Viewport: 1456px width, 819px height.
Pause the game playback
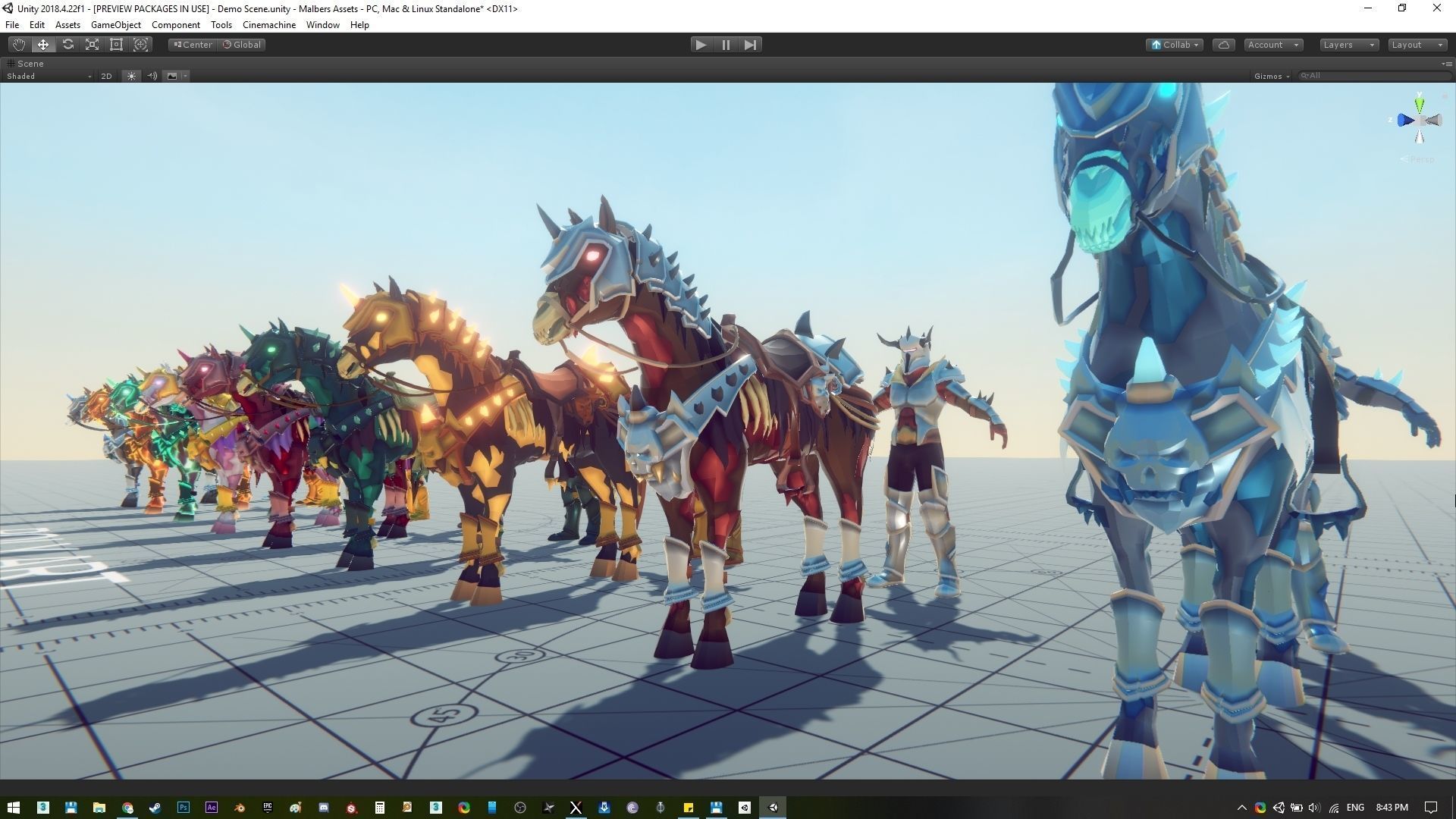coord(726,45)
